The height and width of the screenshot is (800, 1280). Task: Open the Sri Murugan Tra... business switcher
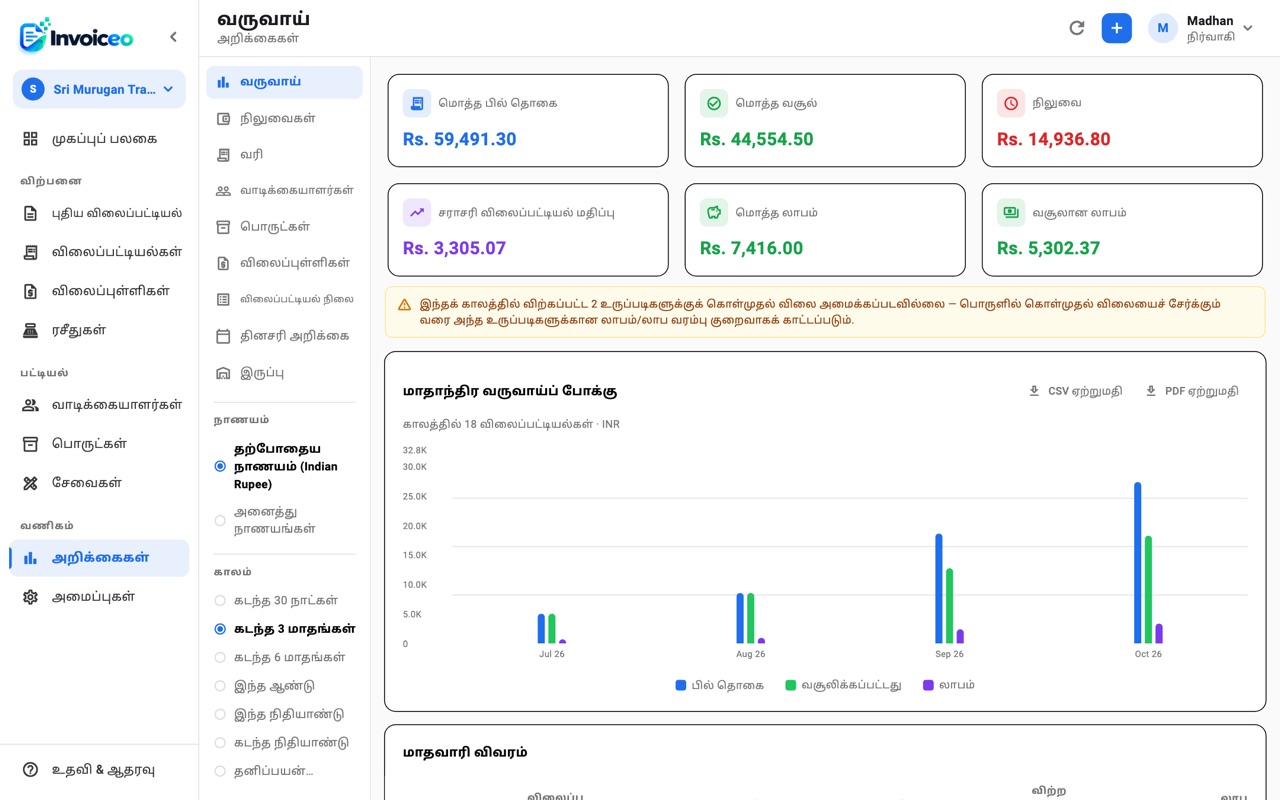click(99, 89)
